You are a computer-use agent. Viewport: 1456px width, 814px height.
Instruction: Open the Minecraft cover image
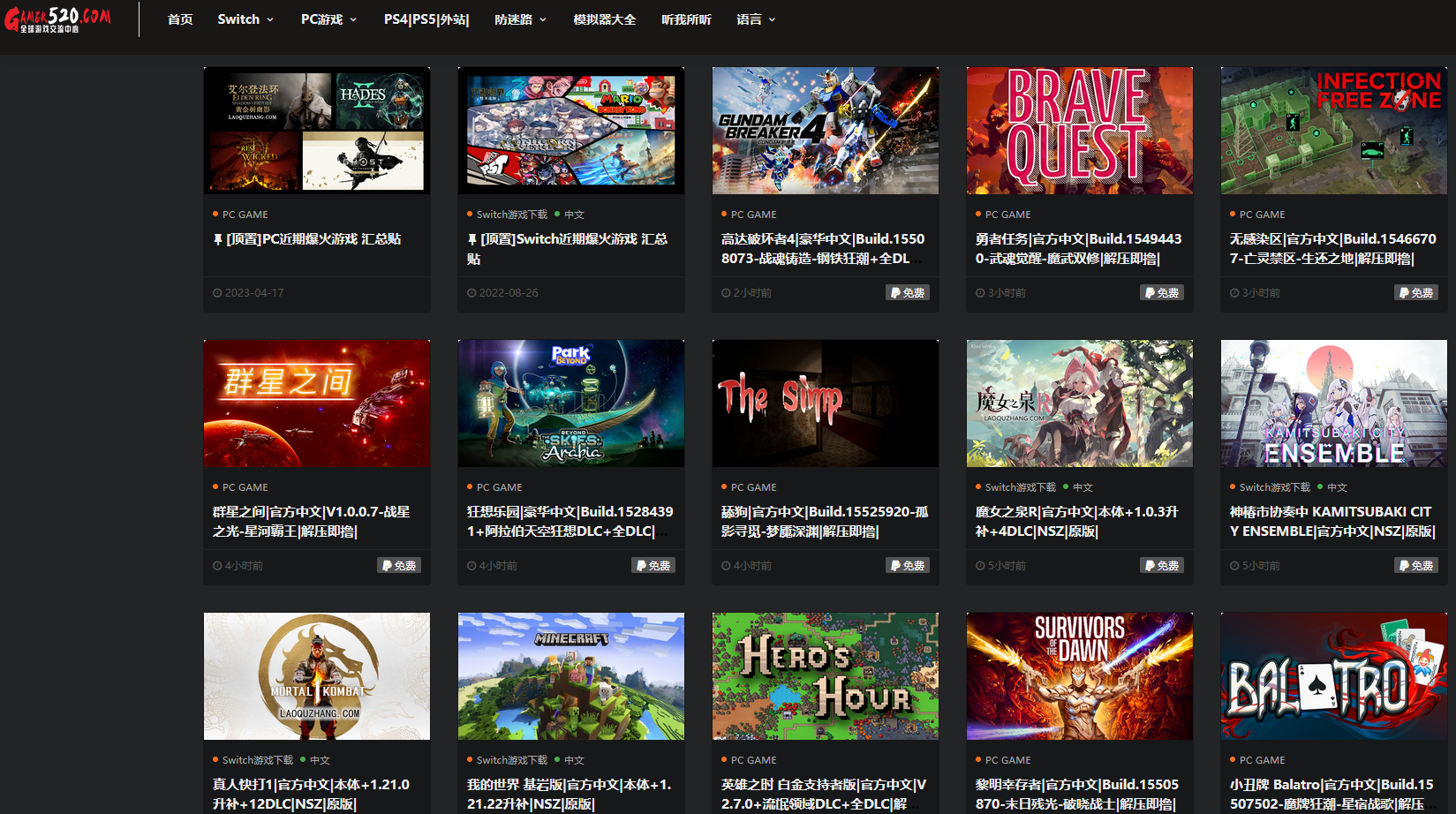coord(571,676)
